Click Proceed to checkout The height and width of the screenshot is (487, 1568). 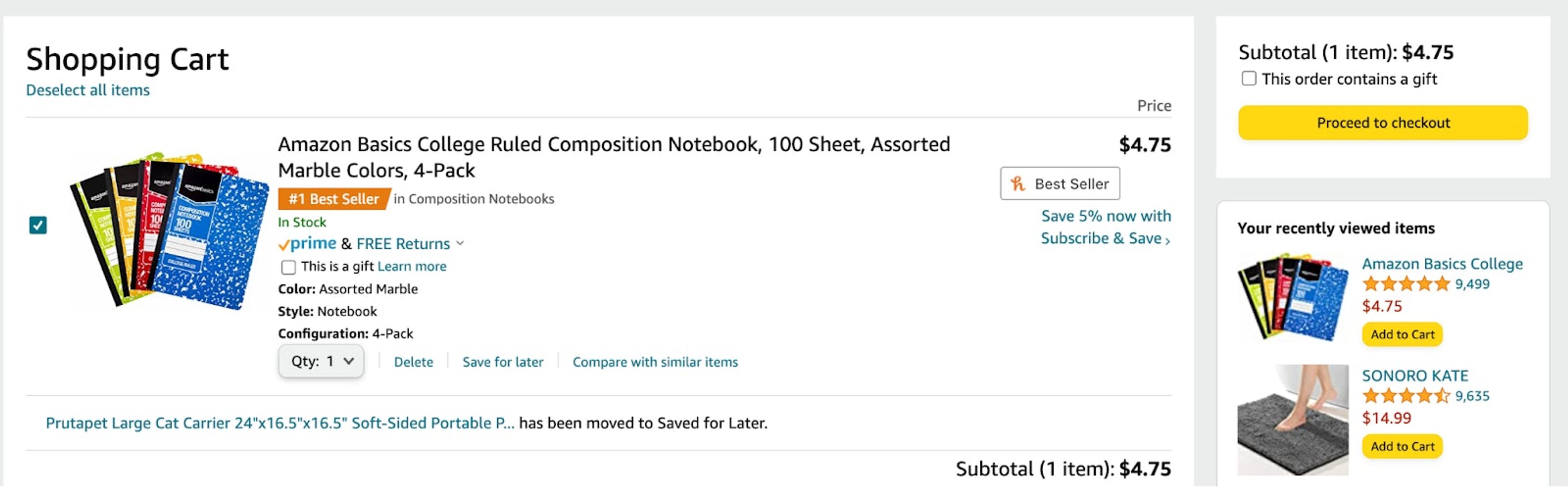(1383, 122)
